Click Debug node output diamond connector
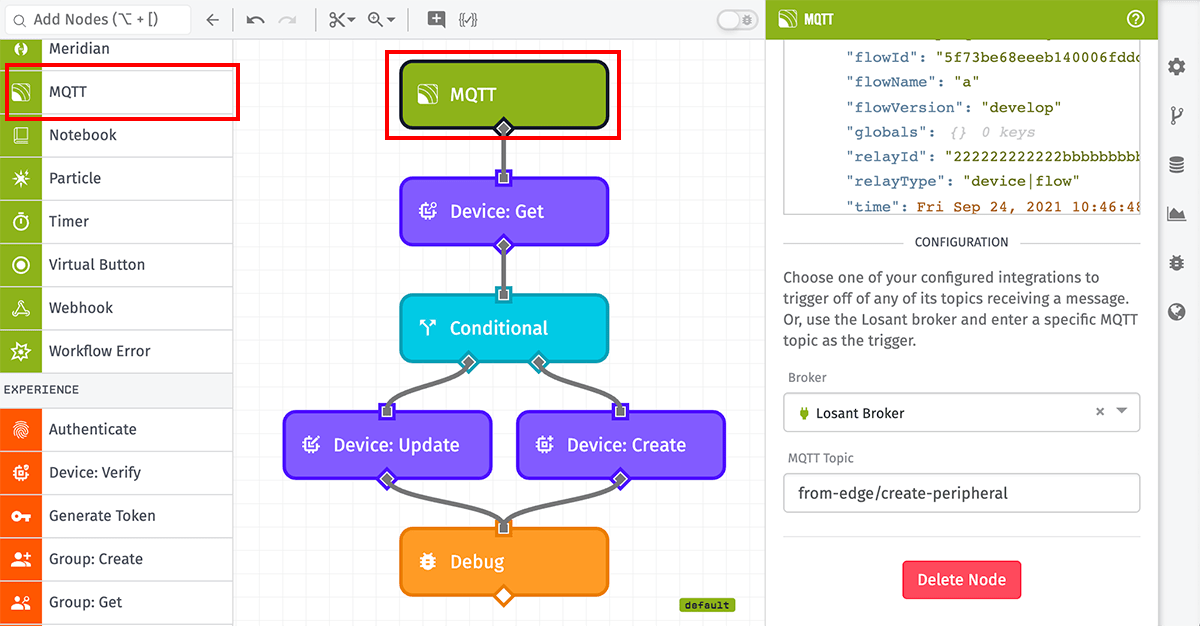This screenshot has height=626, width=1200. click(504, 596)
